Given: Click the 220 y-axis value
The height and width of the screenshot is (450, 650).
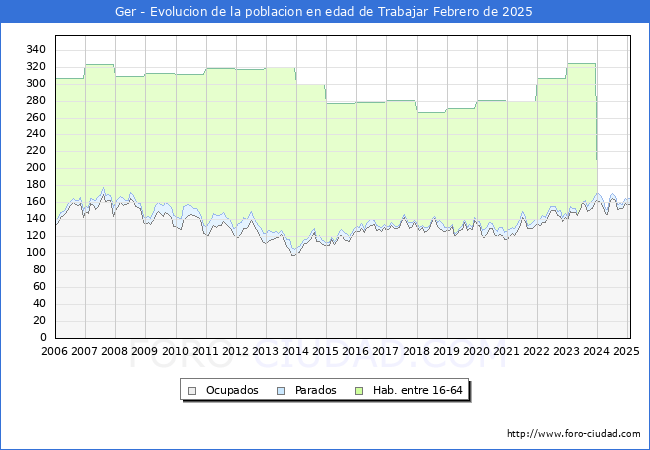Looking at the screenshot, I should pyautogui.click(x=36, y=150).
